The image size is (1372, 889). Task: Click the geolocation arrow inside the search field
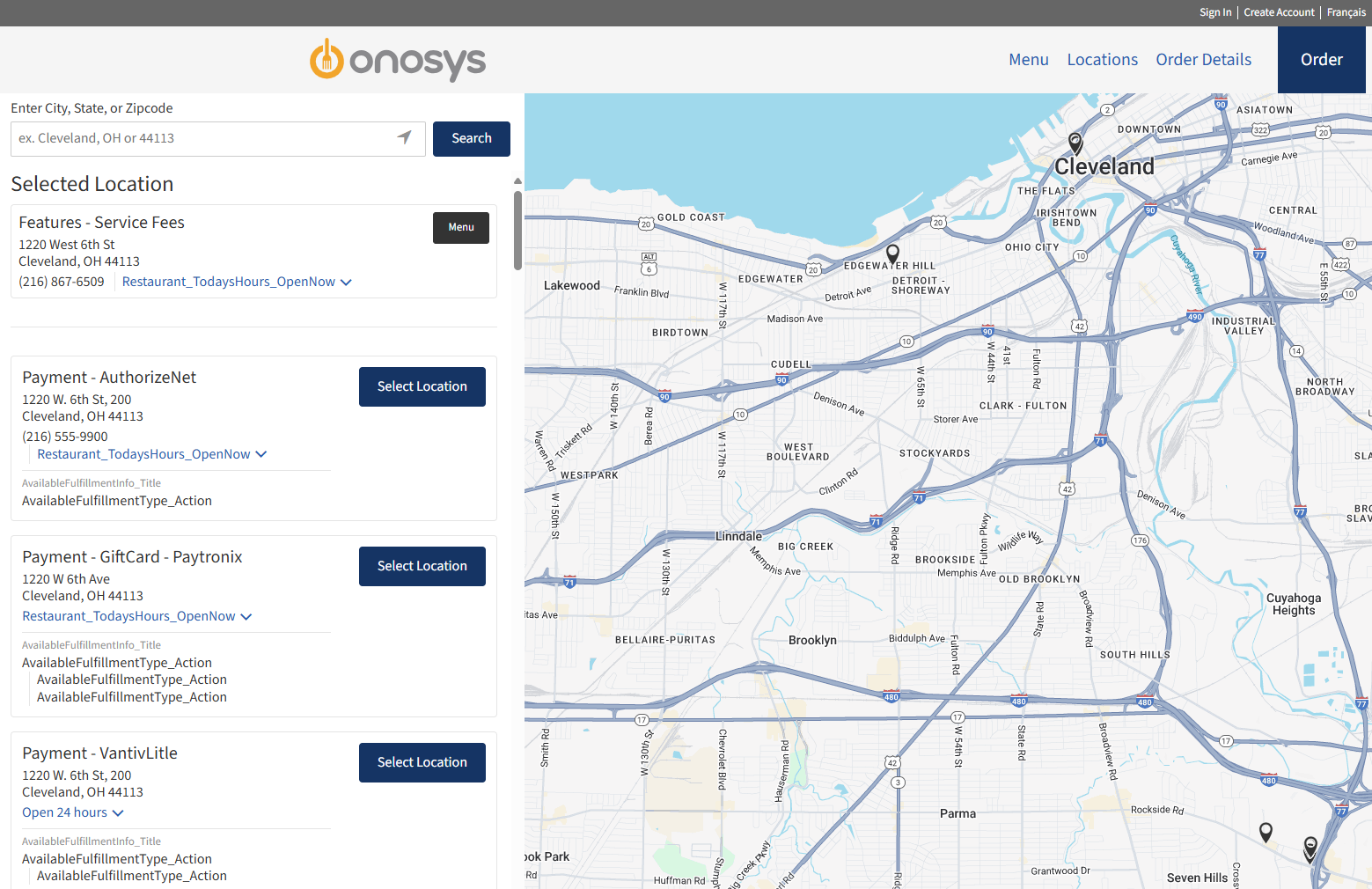tap(404, 137)
